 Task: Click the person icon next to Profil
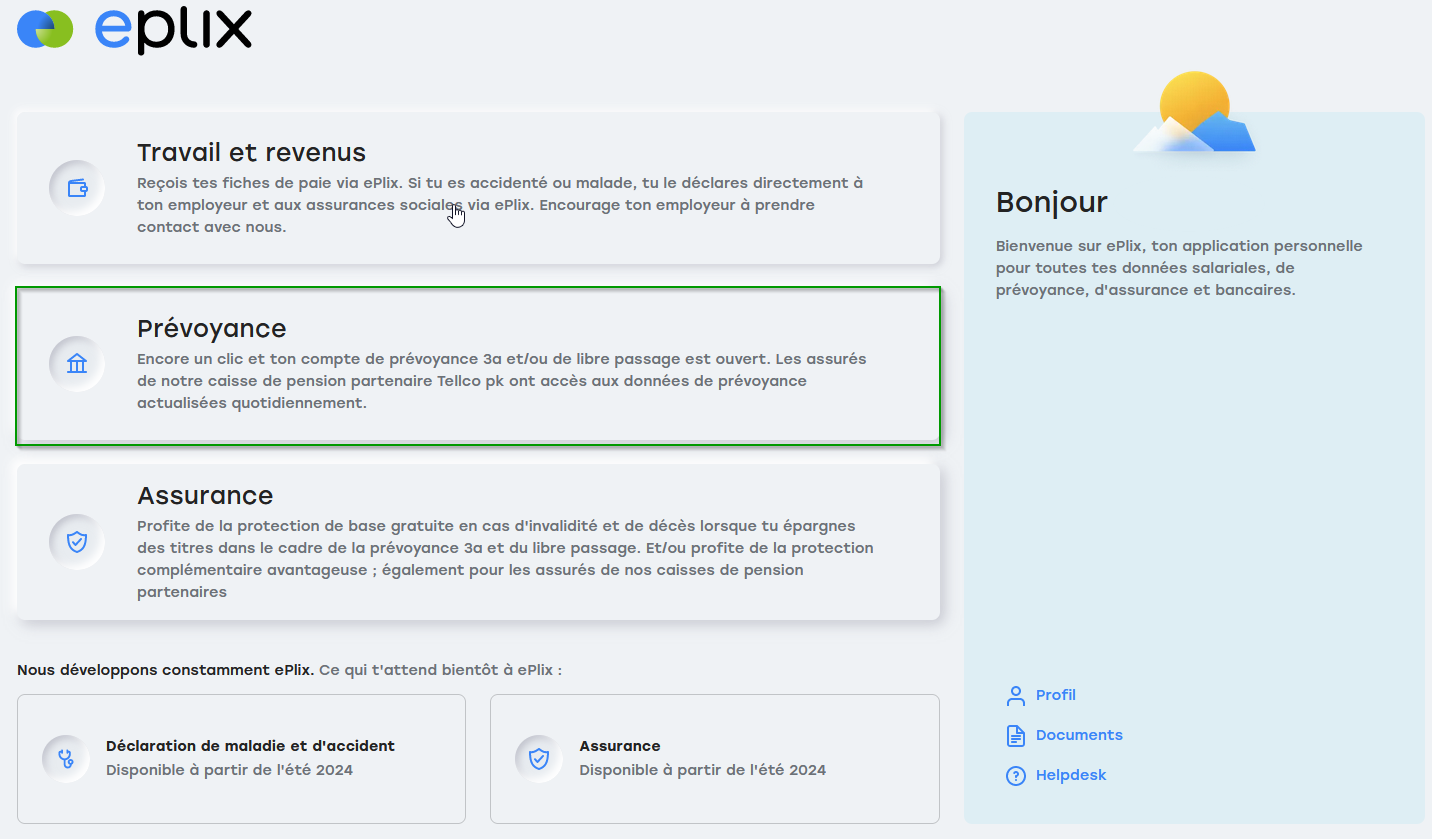coord(1015,695)
